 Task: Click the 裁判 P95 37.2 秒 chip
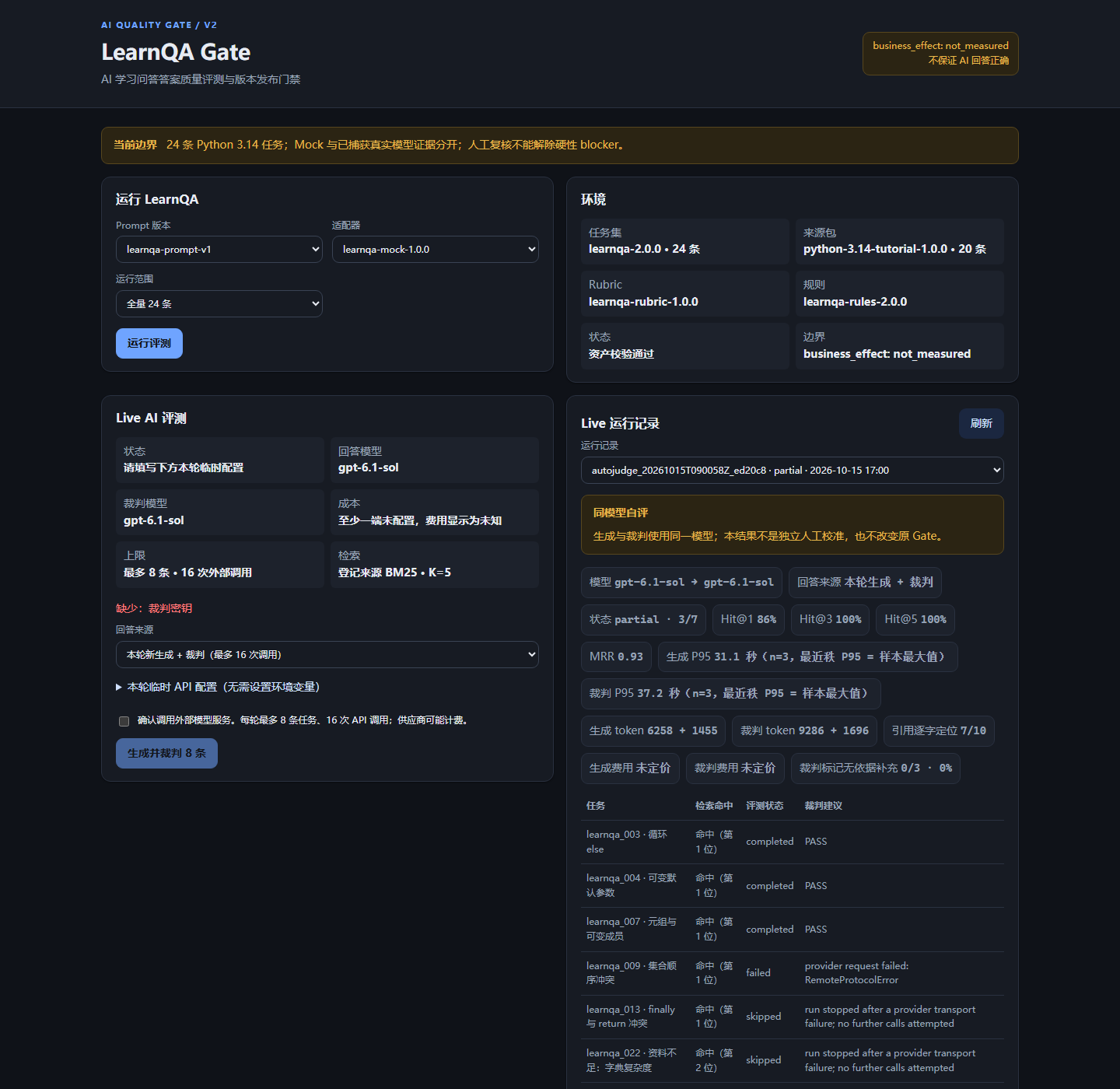pos(730,694)
